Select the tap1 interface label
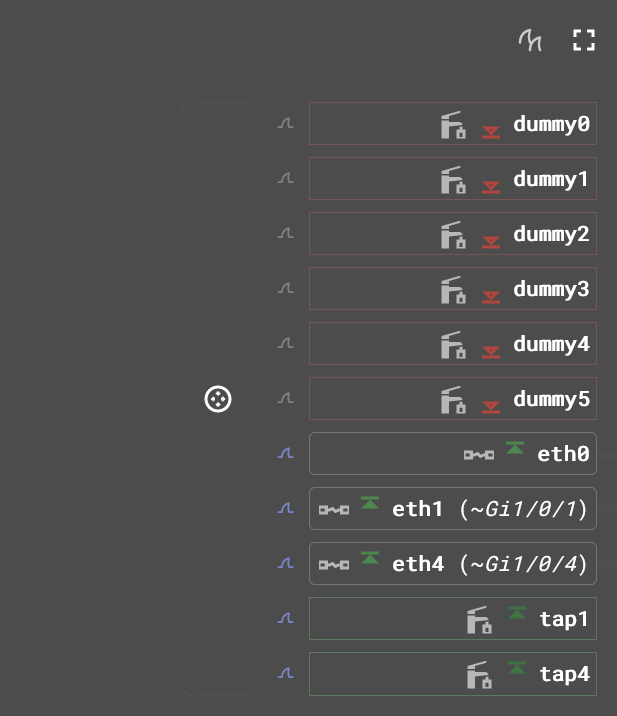Viewport: 617px width, 716px height. click(x=564, y=620)
